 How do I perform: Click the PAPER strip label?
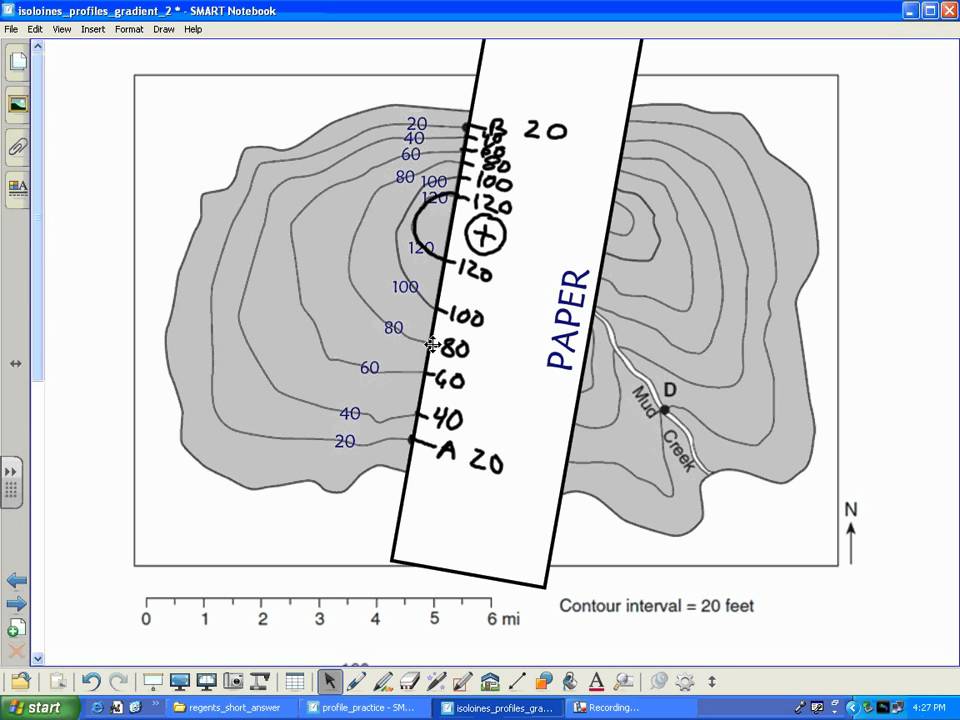coord(569,320)
